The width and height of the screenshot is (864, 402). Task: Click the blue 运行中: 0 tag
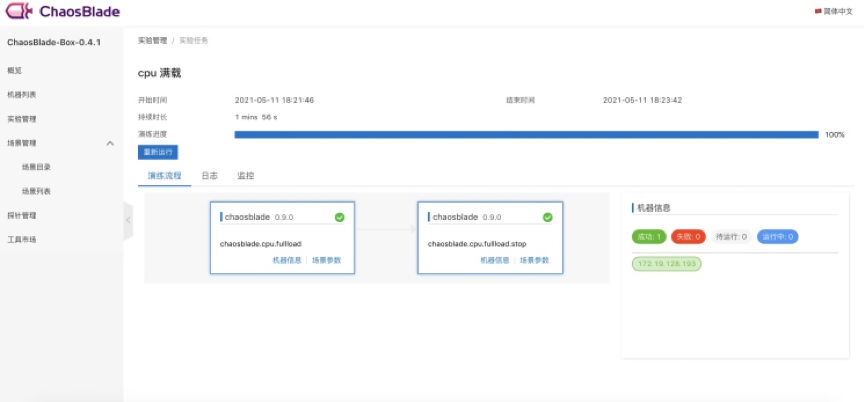click(777, 237)
